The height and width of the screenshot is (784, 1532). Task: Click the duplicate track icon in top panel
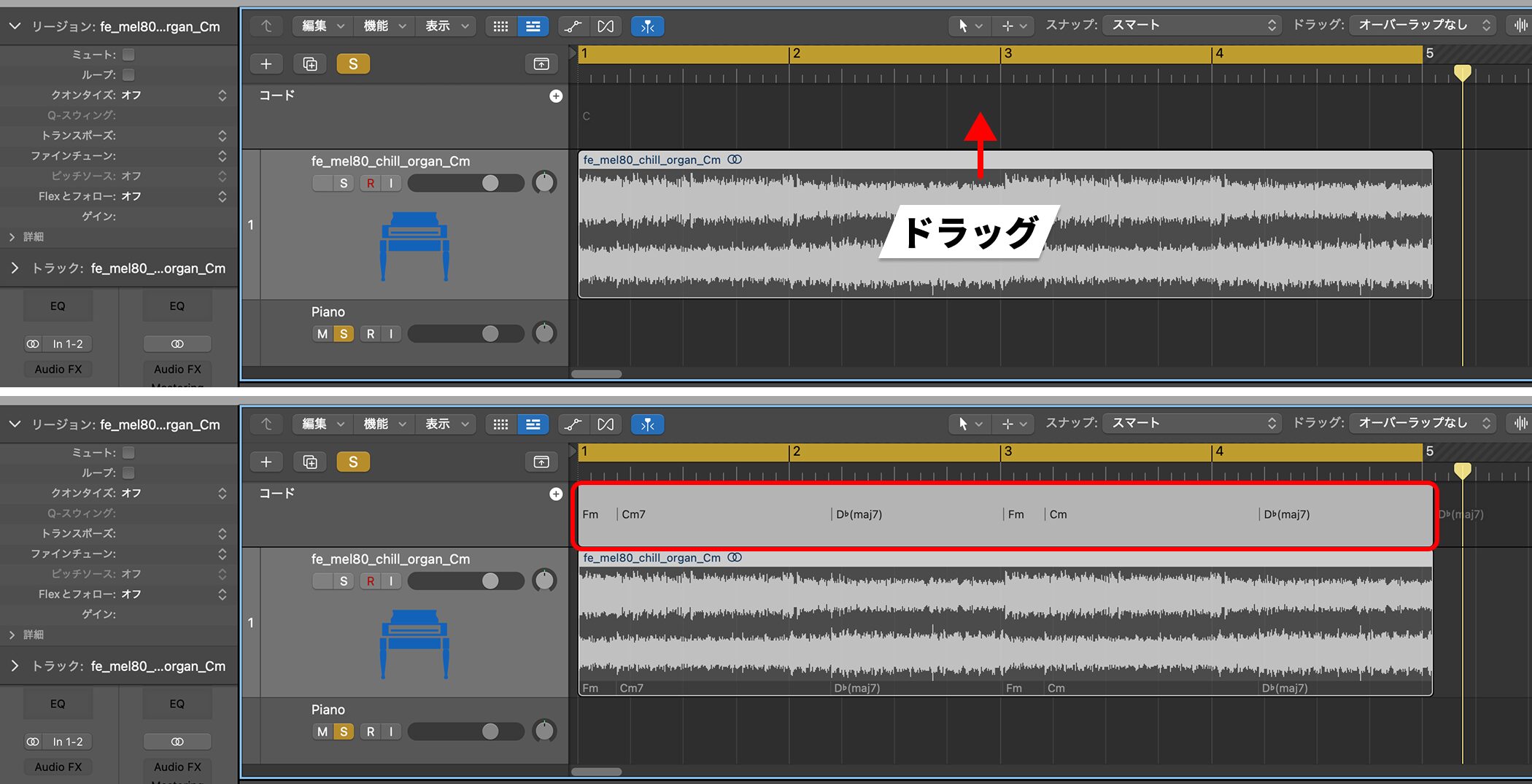[x=310, y=64]
